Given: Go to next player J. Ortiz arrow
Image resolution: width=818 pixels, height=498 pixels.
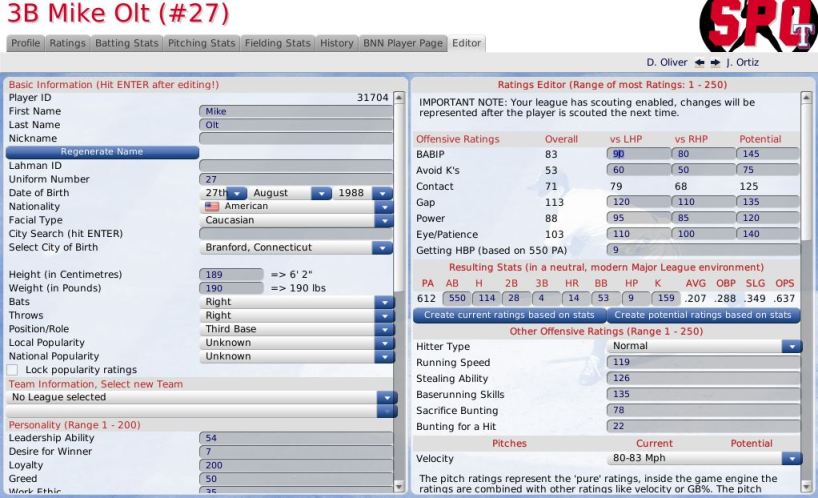Looking at the screenshot, I should coord(715,63).
